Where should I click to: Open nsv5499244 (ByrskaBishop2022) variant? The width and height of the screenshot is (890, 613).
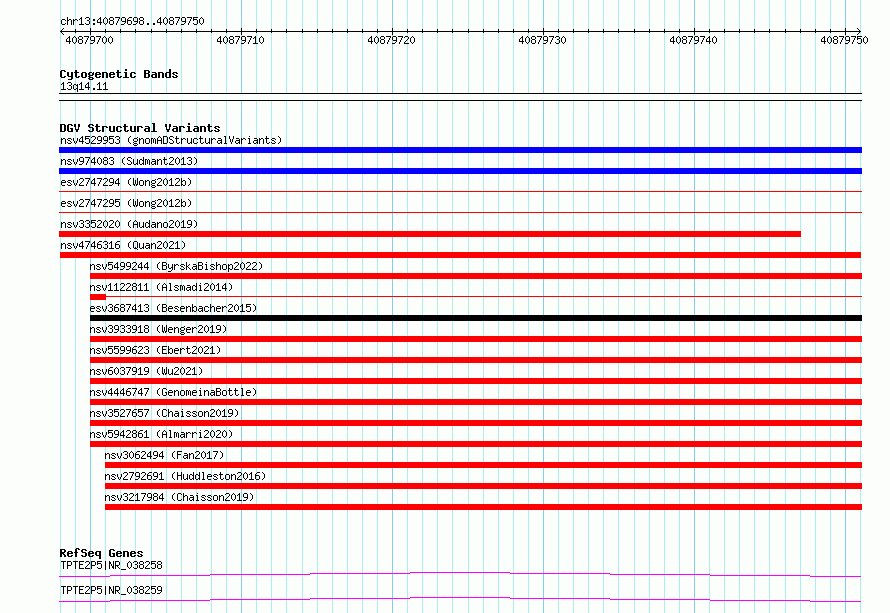point(176,266)
